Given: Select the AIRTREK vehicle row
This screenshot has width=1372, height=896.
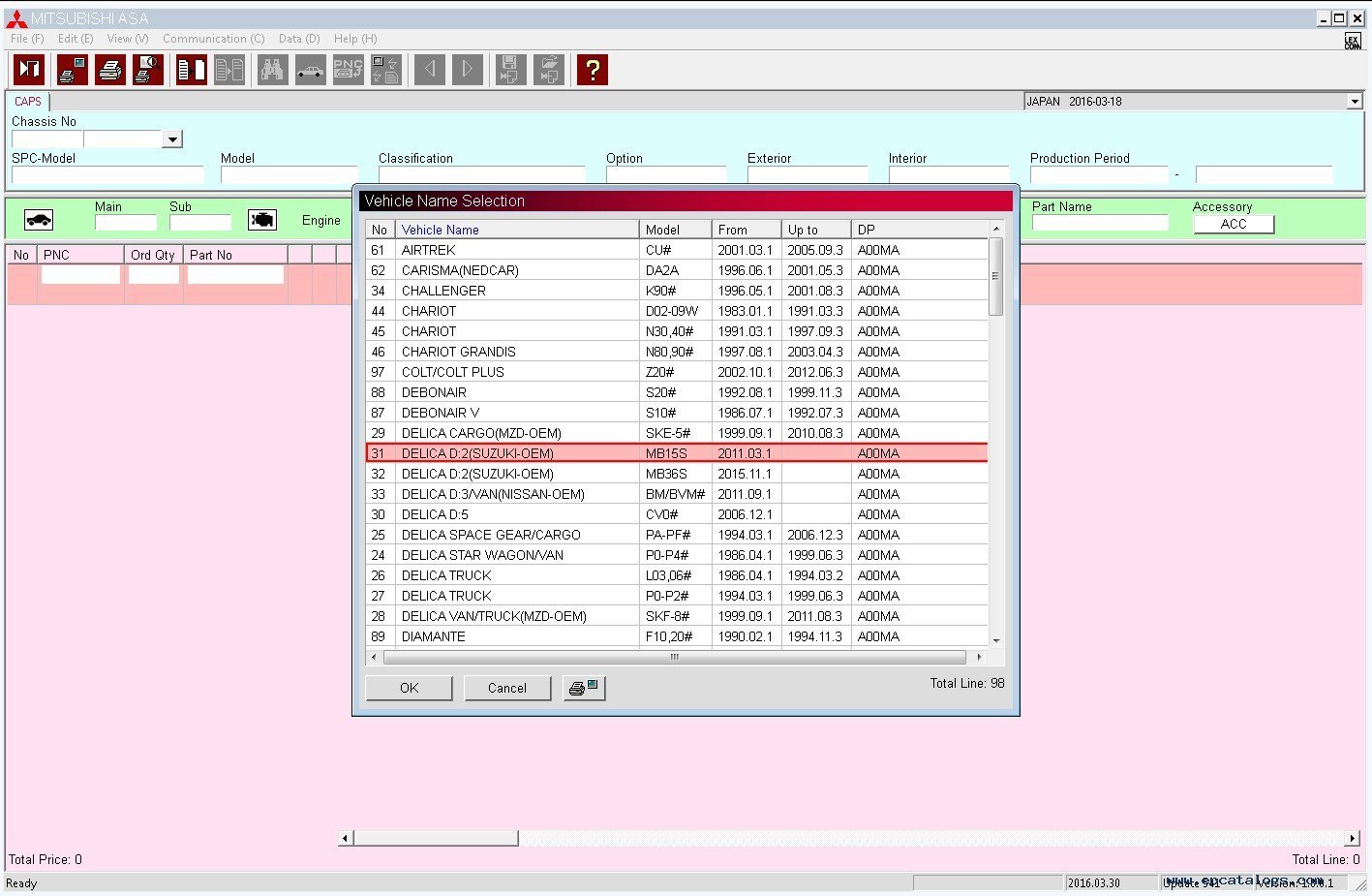Looking at the screenshot, I should (677, 250).
